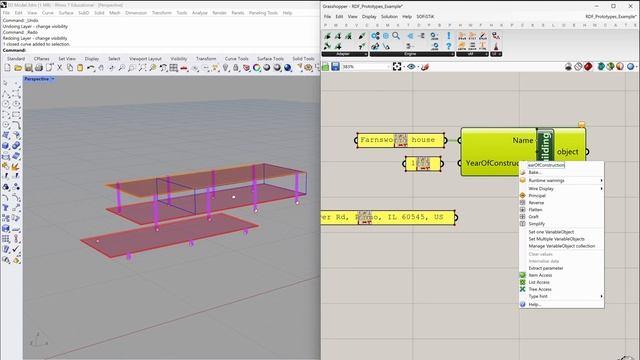
Task: Open SOFiSTiK menu in Grasshopper
Action: [425, 17]
